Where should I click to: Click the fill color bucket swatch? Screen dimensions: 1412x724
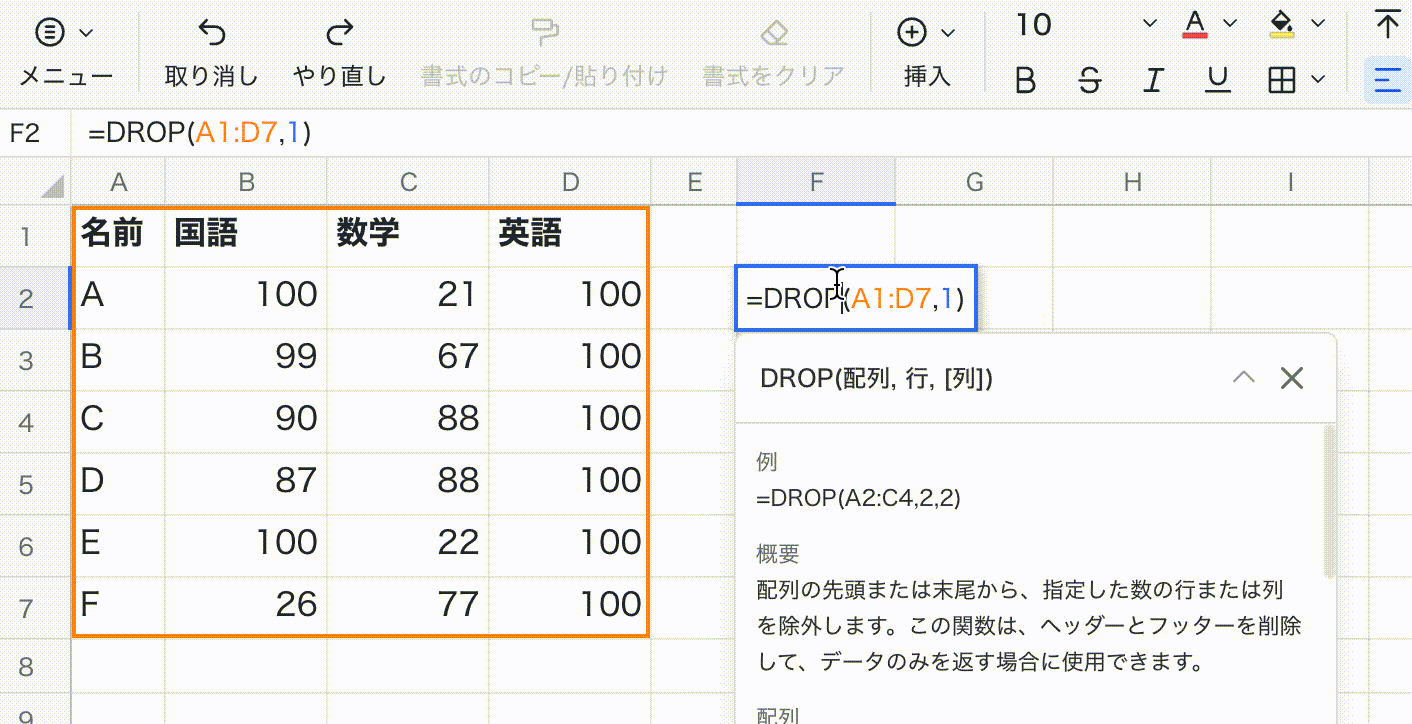[x=1282, y=24]
